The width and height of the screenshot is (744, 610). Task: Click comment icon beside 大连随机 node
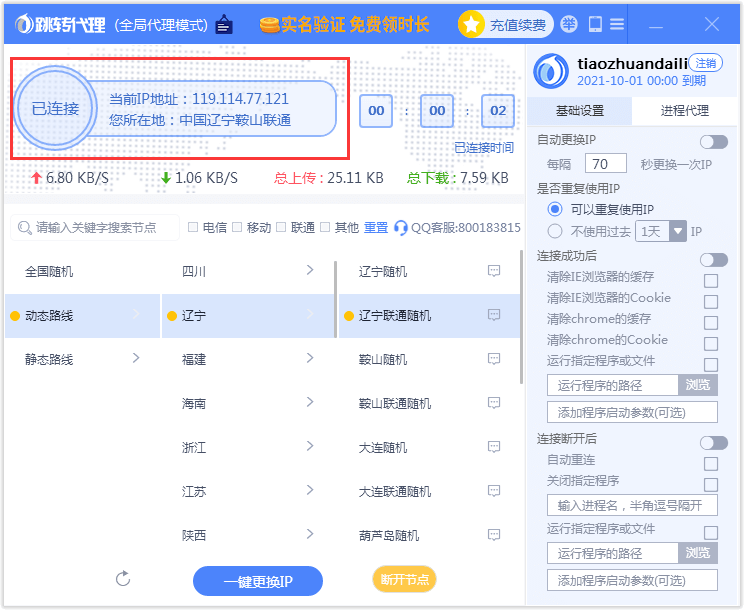tap(493, 447)
